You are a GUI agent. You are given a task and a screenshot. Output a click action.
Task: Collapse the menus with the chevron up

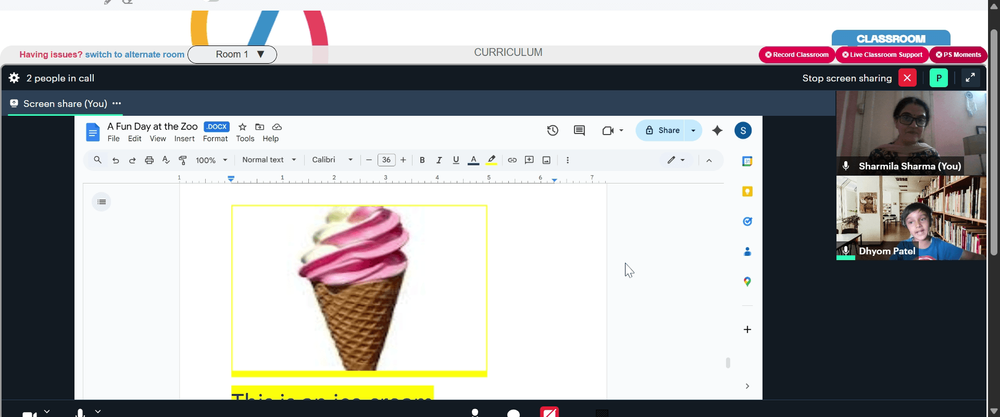coord(709,160)
